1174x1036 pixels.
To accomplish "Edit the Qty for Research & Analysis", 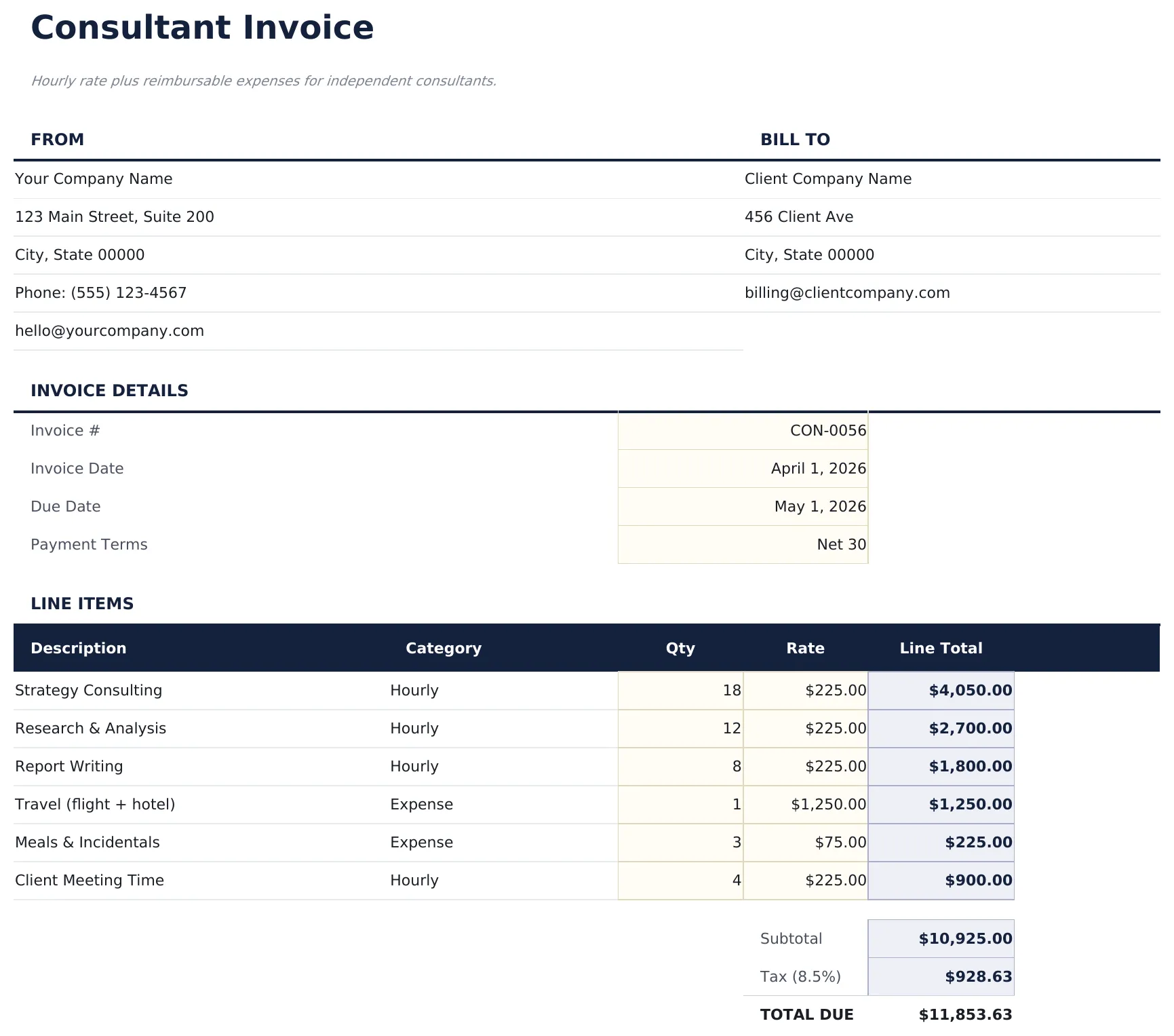I will pos(680,728).
